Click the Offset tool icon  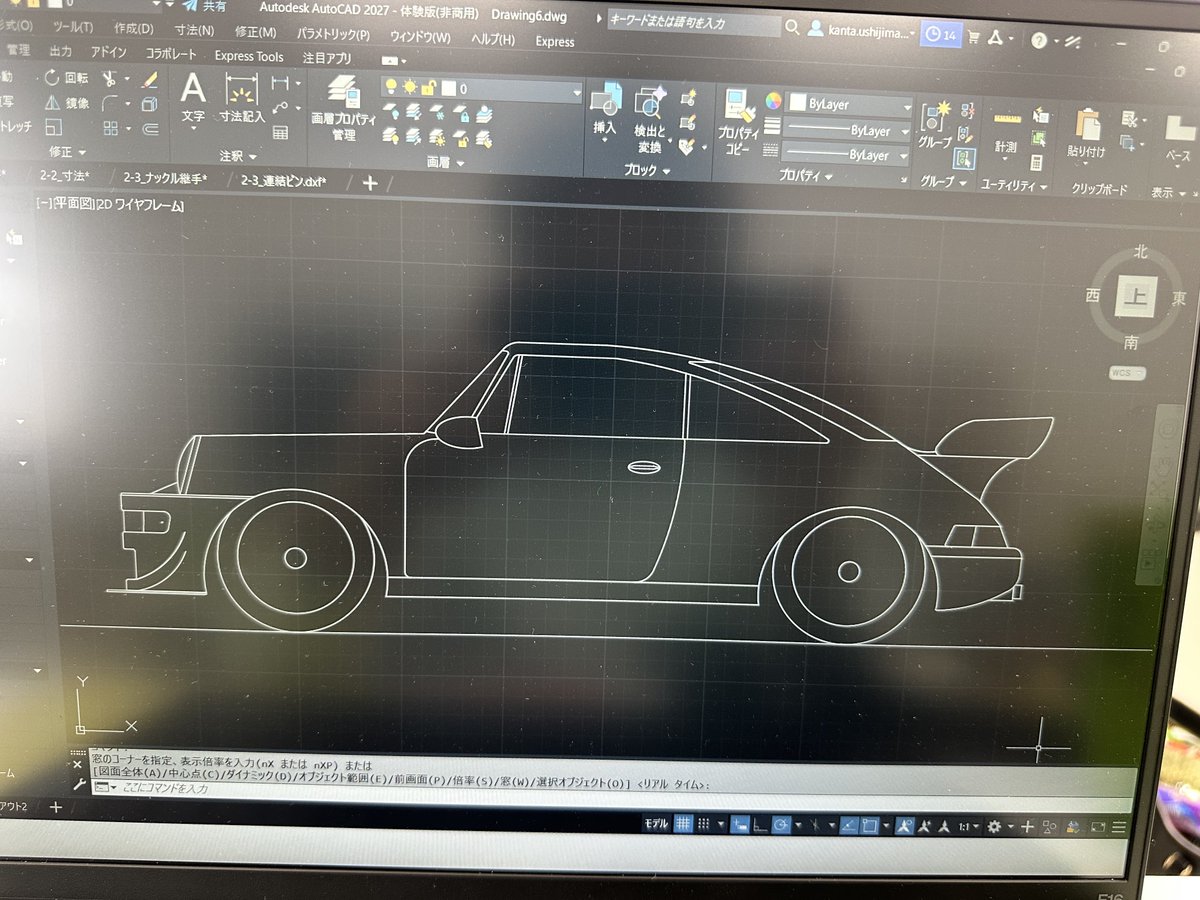click(x=150, y=128)
